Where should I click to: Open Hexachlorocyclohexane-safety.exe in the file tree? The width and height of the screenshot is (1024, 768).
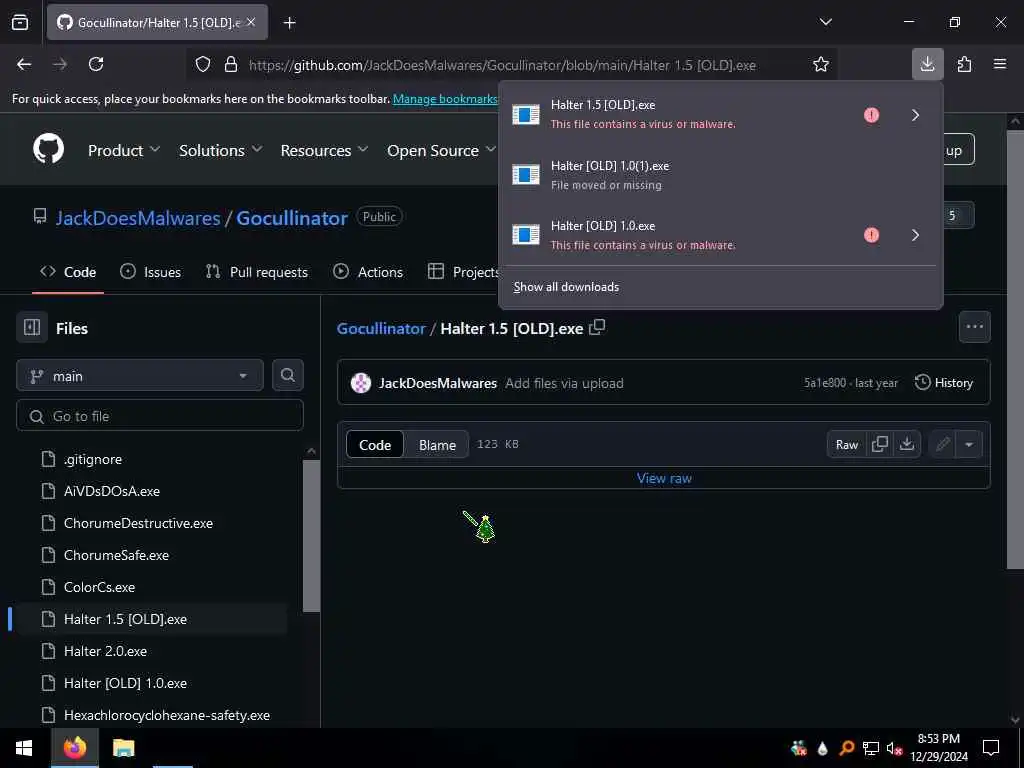pos(167,715)
